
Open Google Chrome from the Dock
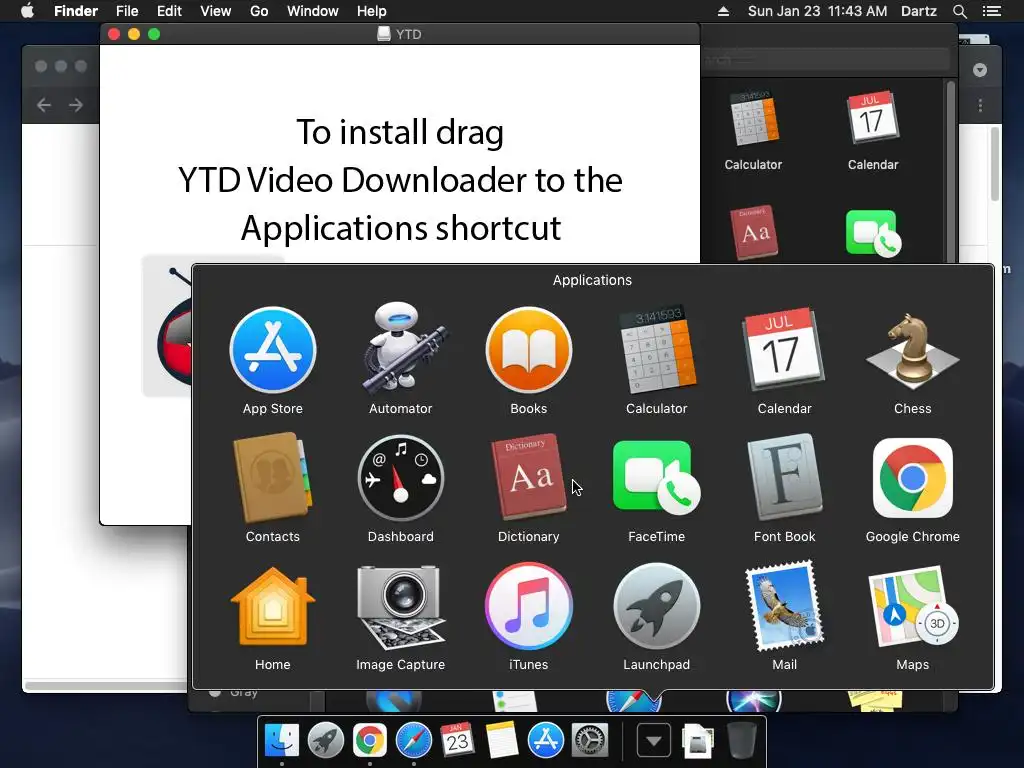370,740
